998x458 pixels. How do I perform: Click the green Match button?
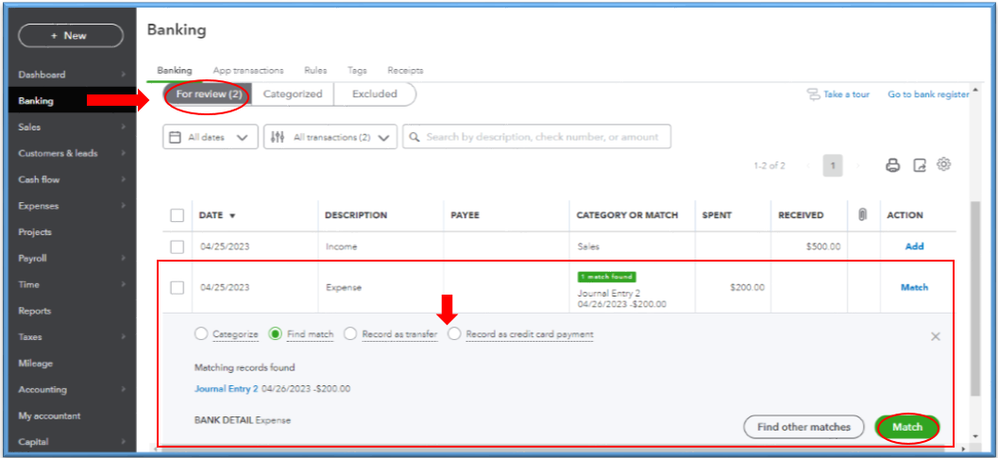(x=907, y=427)
